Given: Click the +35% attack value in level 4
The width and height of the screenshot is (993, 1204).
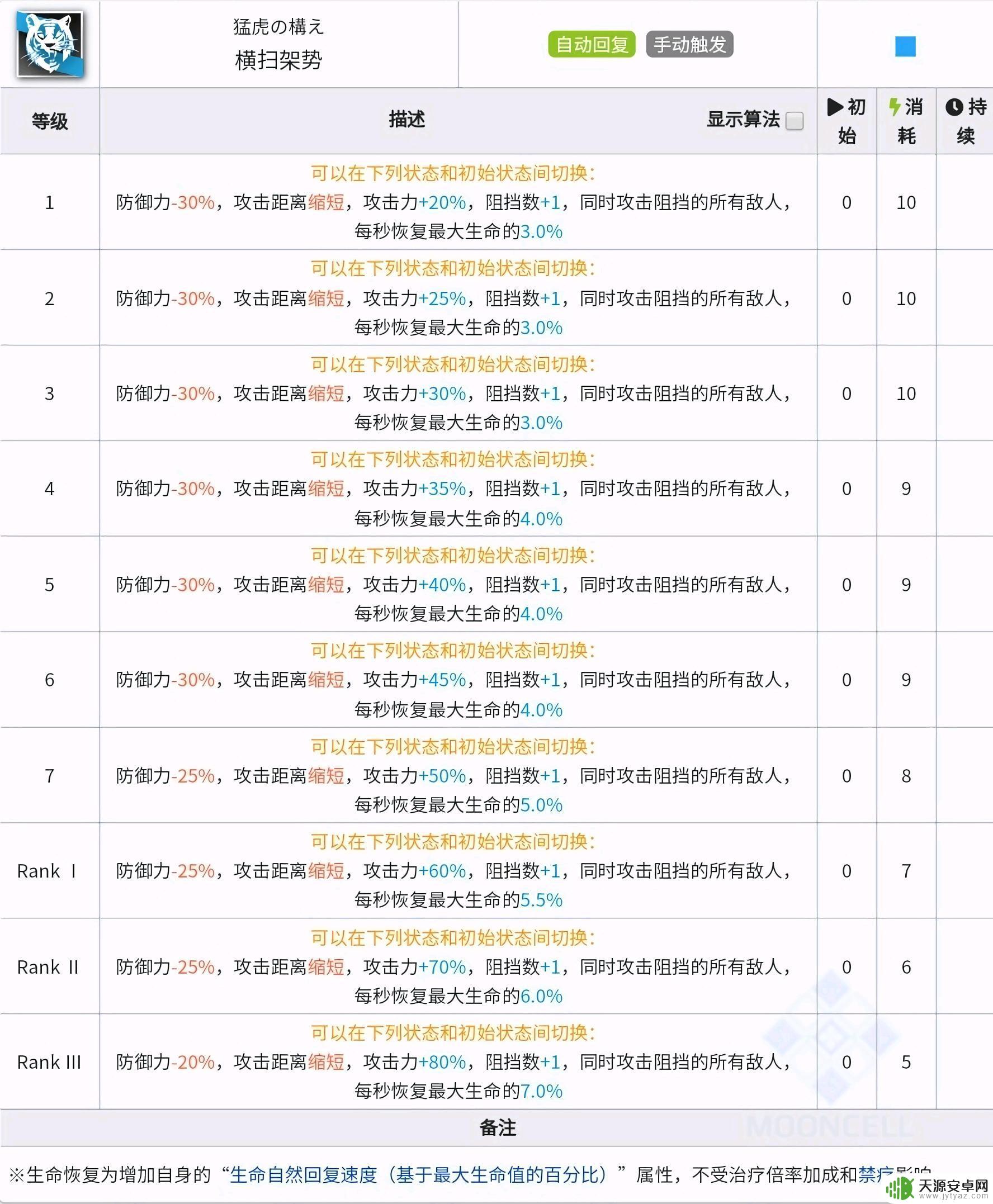Looking at the screenshot, I should 442,488.
